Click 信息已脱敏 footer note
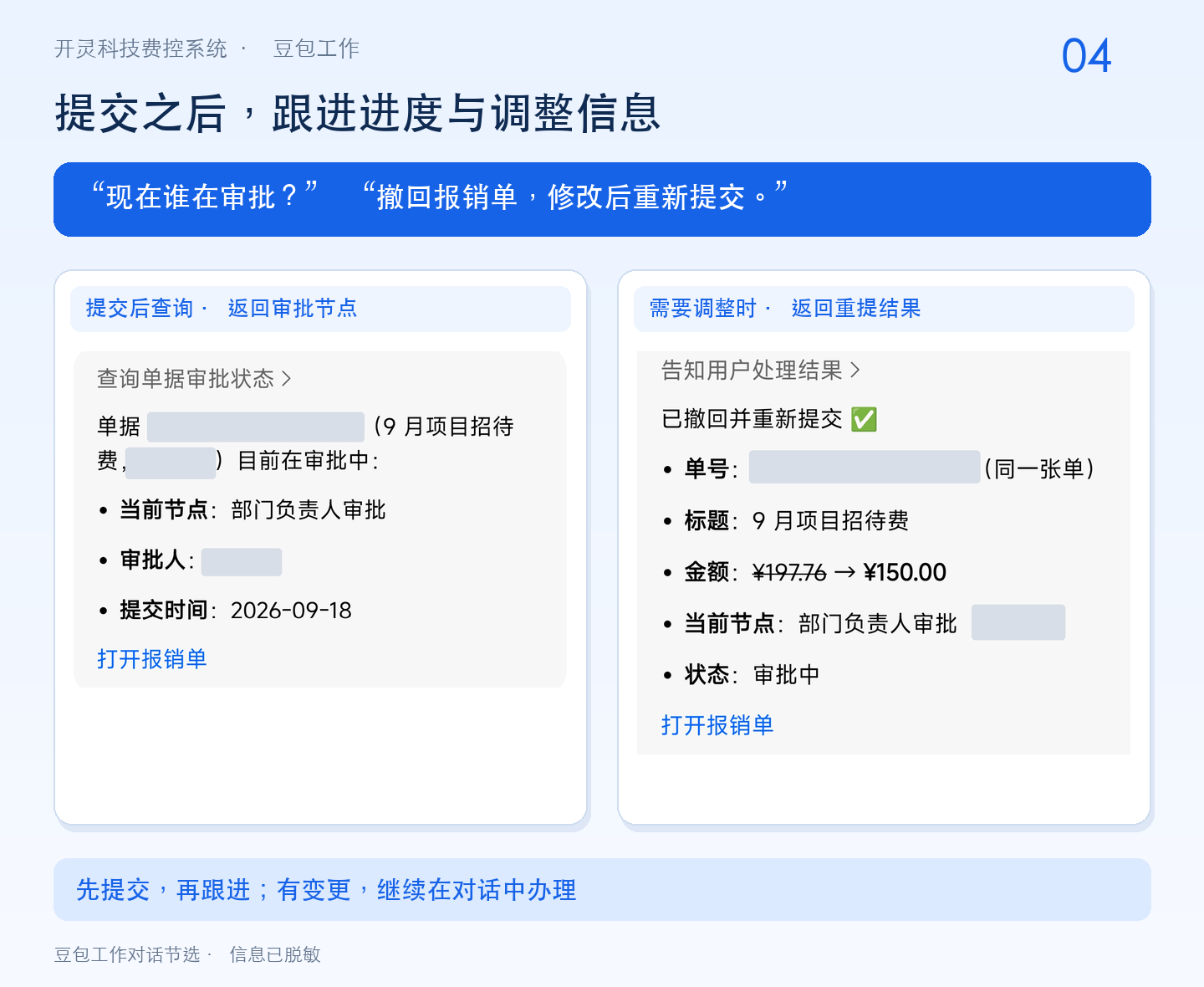Image resolution: width=1204 pixels, height=987 pixels. [275, 954]
